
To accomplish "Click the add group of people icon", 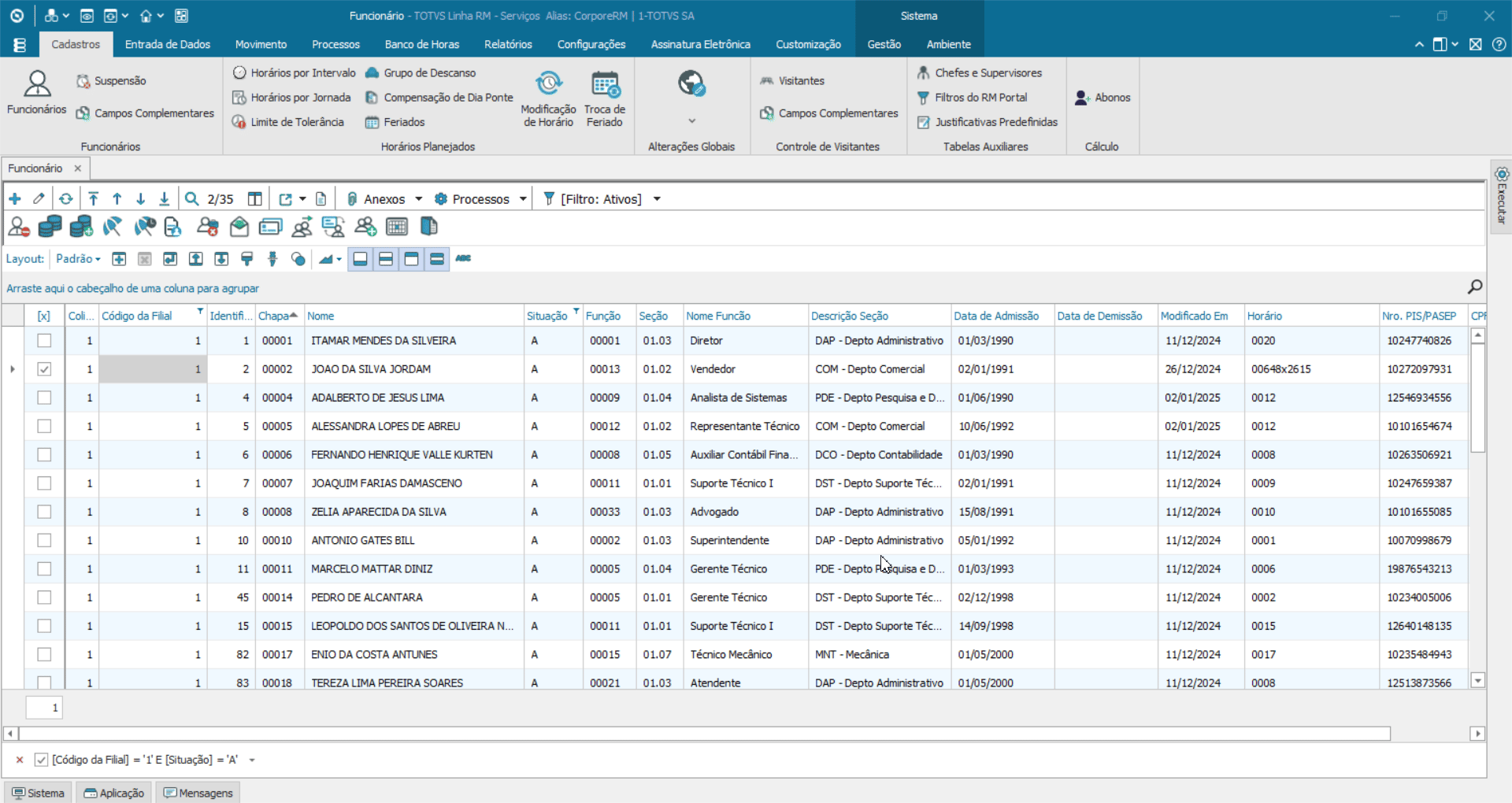I will tap(365, 228).
